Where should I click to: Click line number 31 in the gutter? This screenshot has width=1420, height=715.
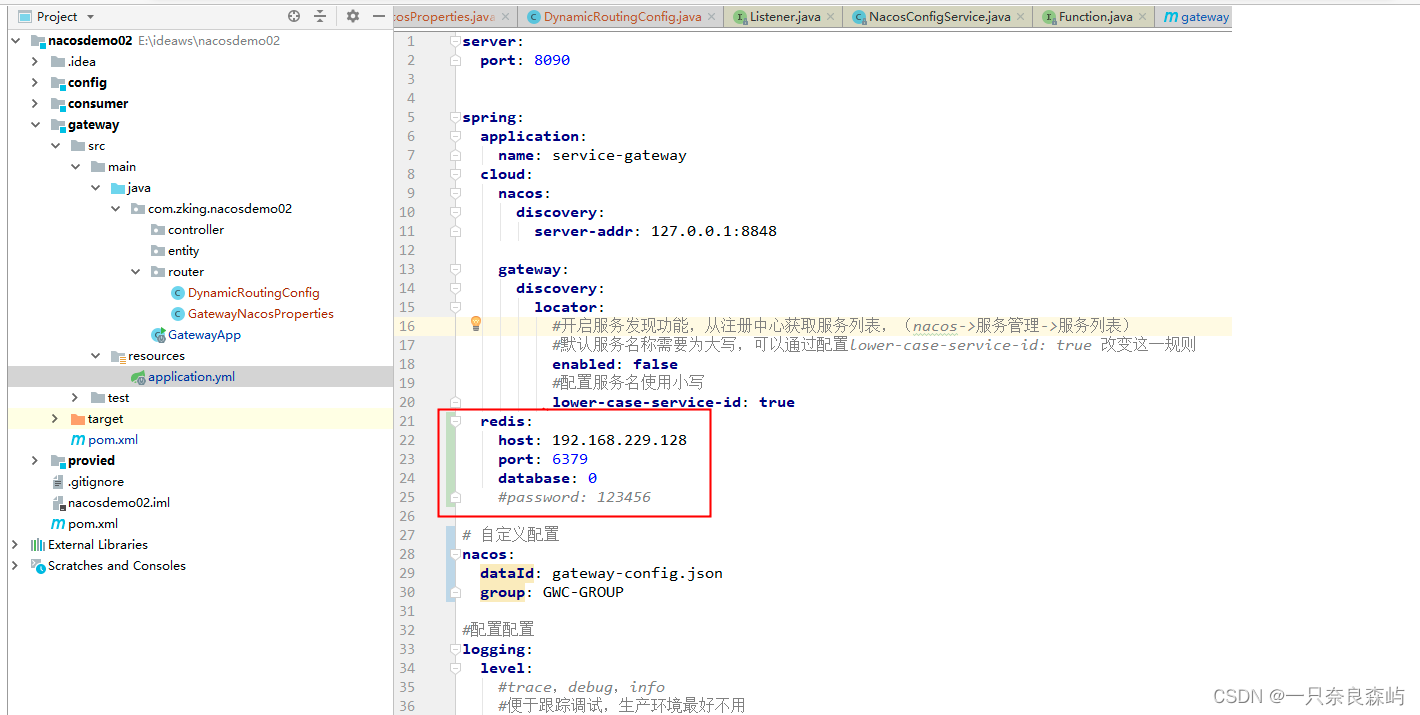click(406, 611)
